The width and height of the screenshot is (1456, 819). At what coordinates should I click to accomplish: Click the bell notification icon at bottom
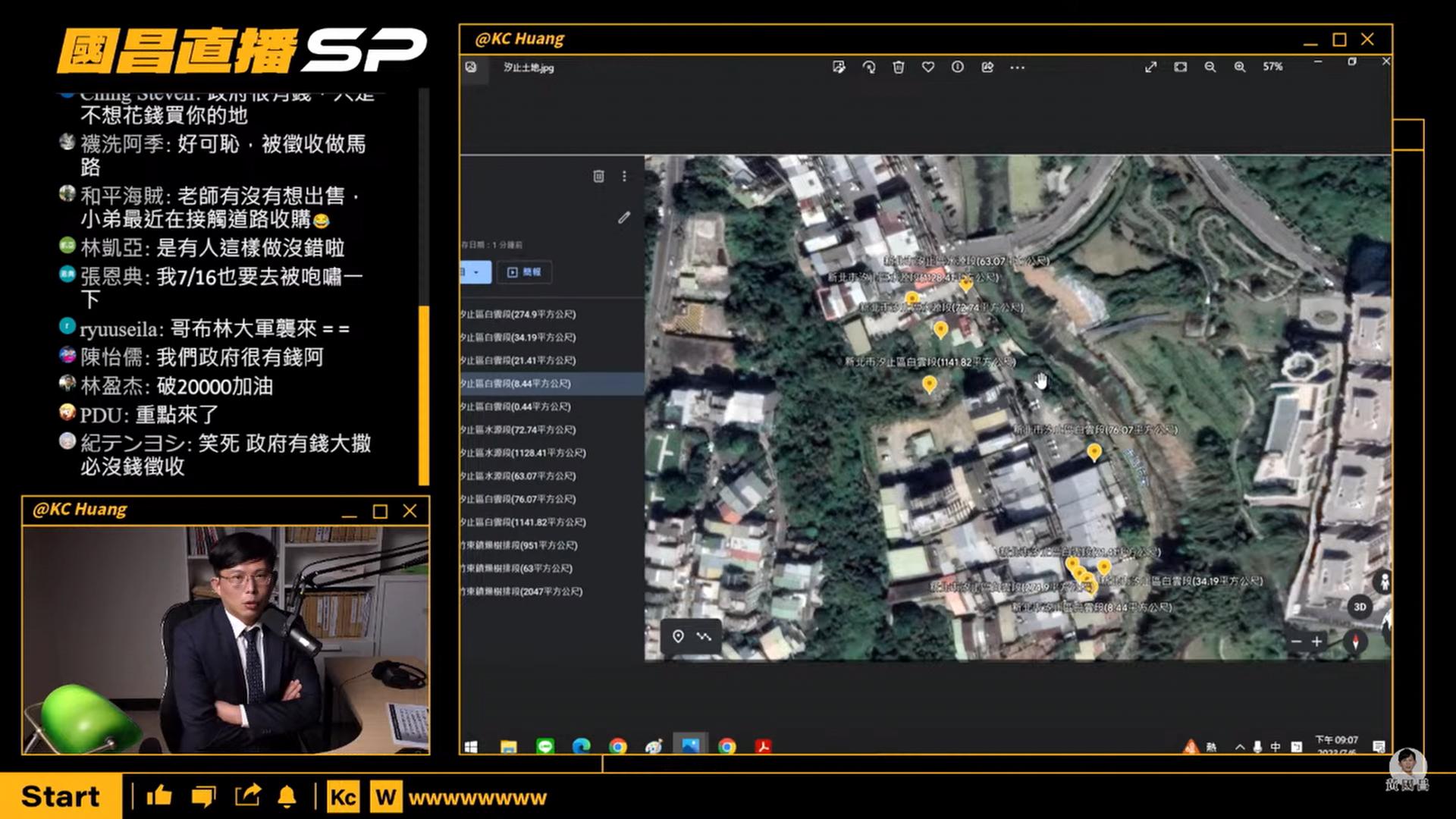[287, 797]
